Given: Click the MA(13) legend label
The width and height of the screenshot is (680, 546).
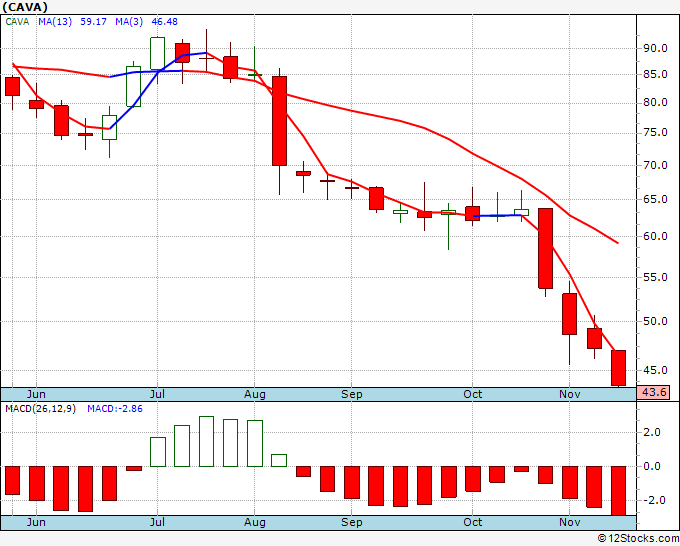Looking at the screenshot, I should pos(55,22).
